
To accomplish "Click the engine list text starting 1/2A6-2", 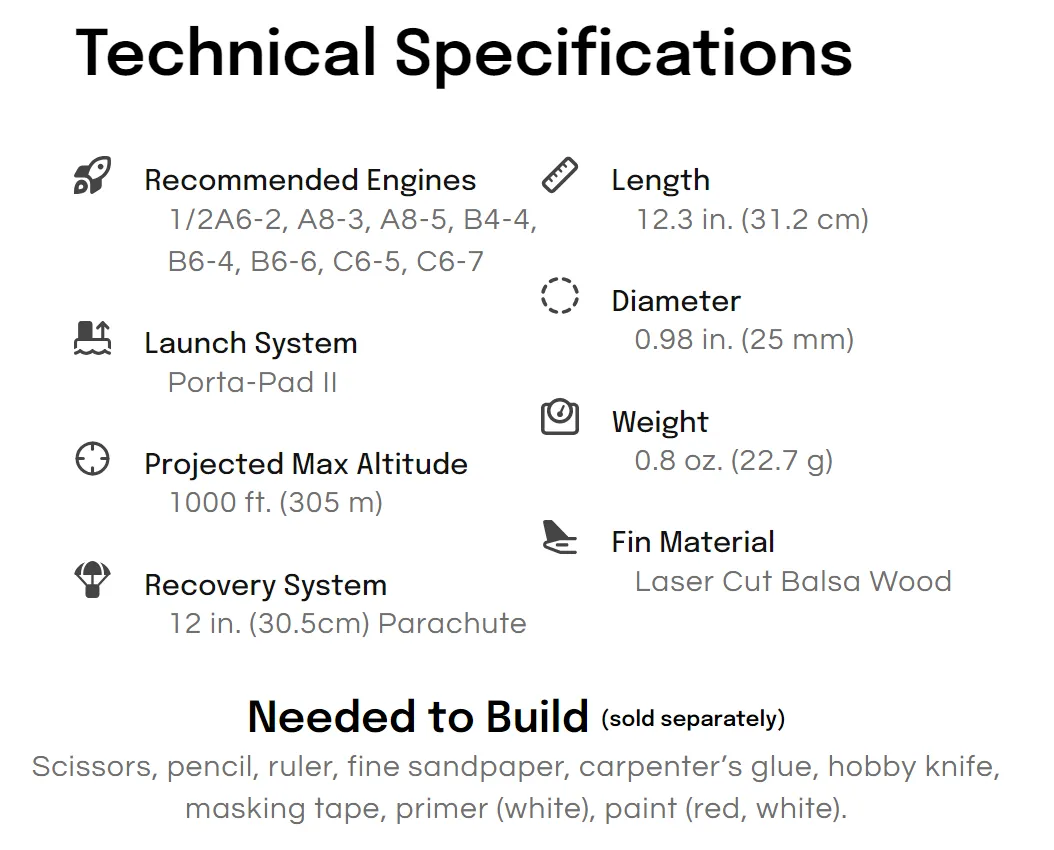I will coord(352,241).
